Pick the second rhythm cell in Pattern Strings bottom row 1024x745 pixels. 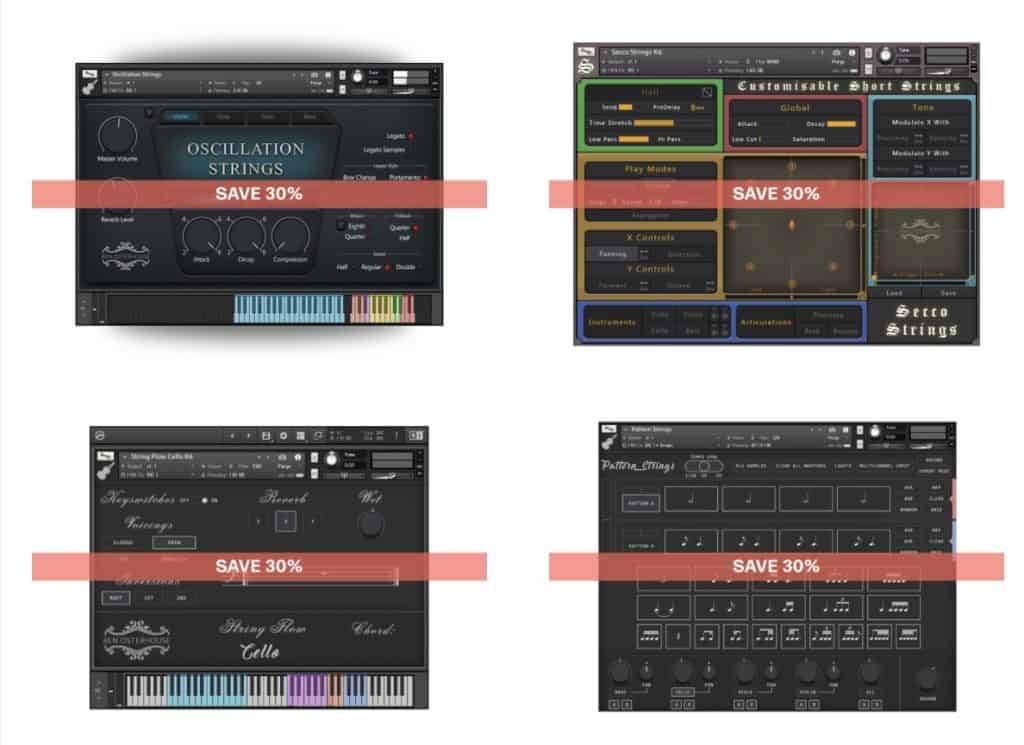[679, 635]
